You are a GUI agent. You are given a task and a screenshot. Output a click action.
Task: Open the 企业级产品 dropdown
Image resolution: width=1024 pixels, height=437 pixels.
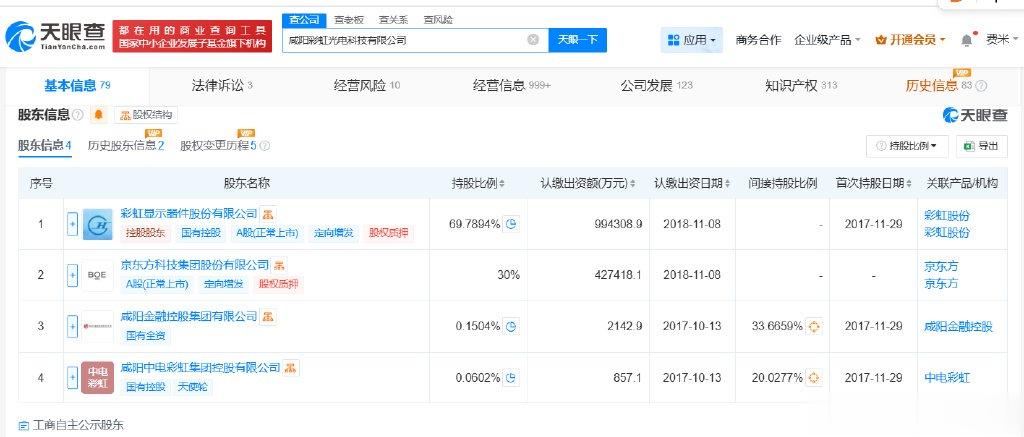[827, 40]
